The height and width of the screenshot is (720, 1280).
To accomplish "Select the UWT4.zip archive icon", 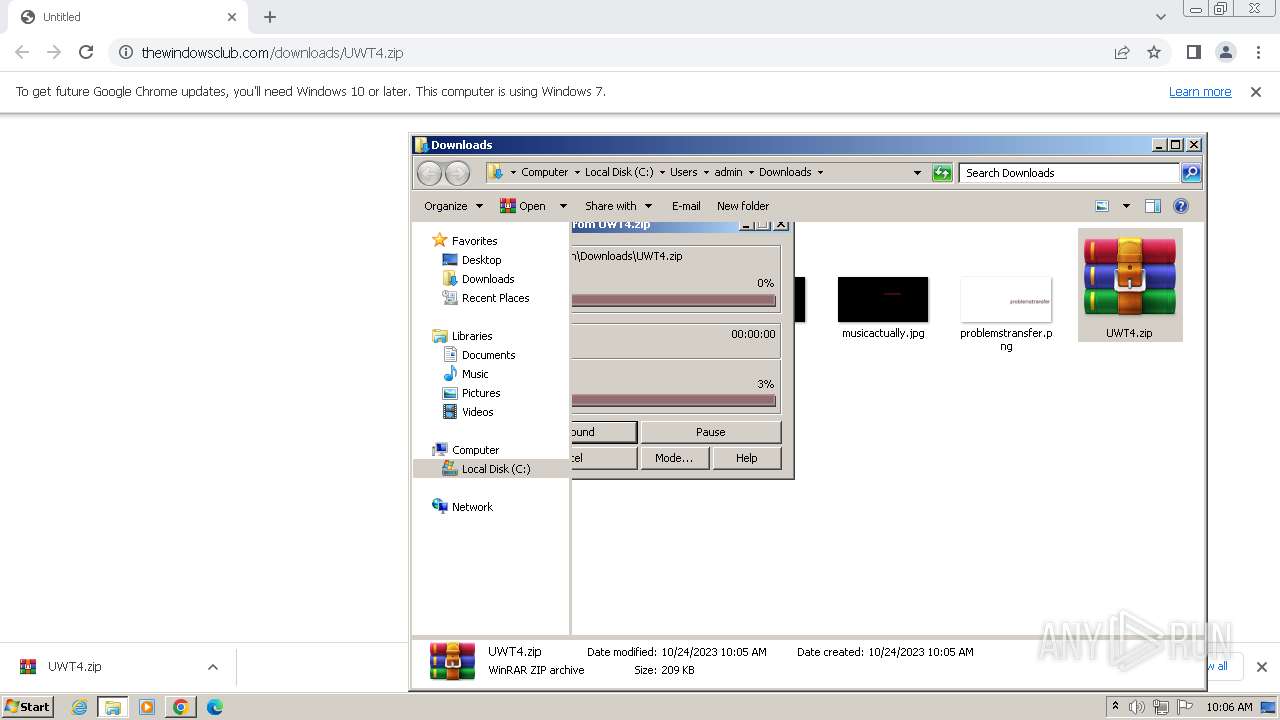I will 1130,277.
